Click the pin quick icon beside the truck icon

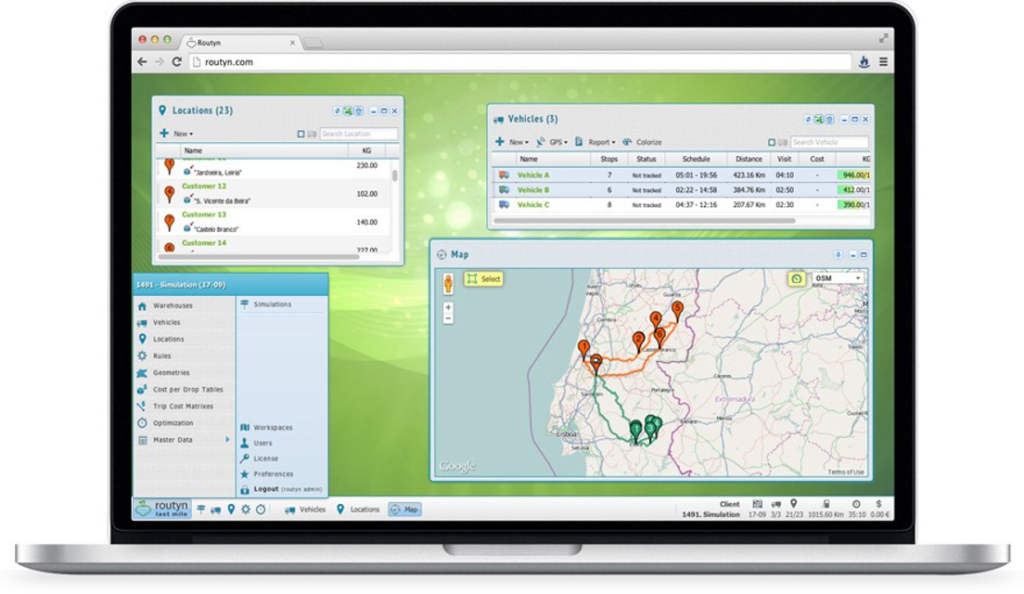click(231, 509)
